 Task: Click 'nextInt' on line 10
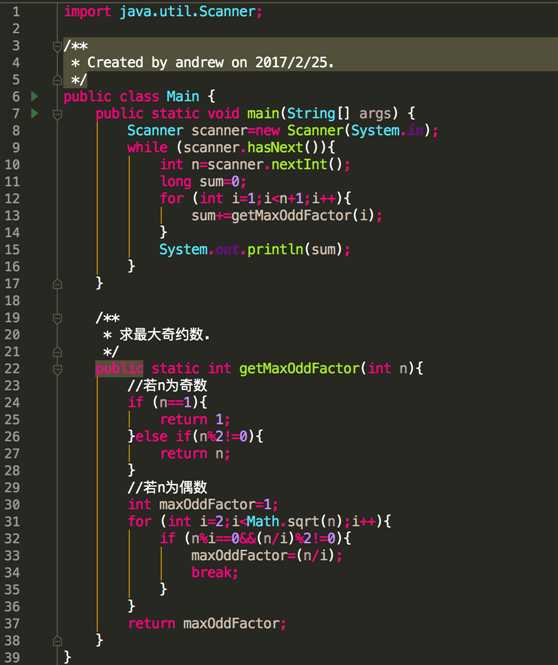[x=299, y=165]
